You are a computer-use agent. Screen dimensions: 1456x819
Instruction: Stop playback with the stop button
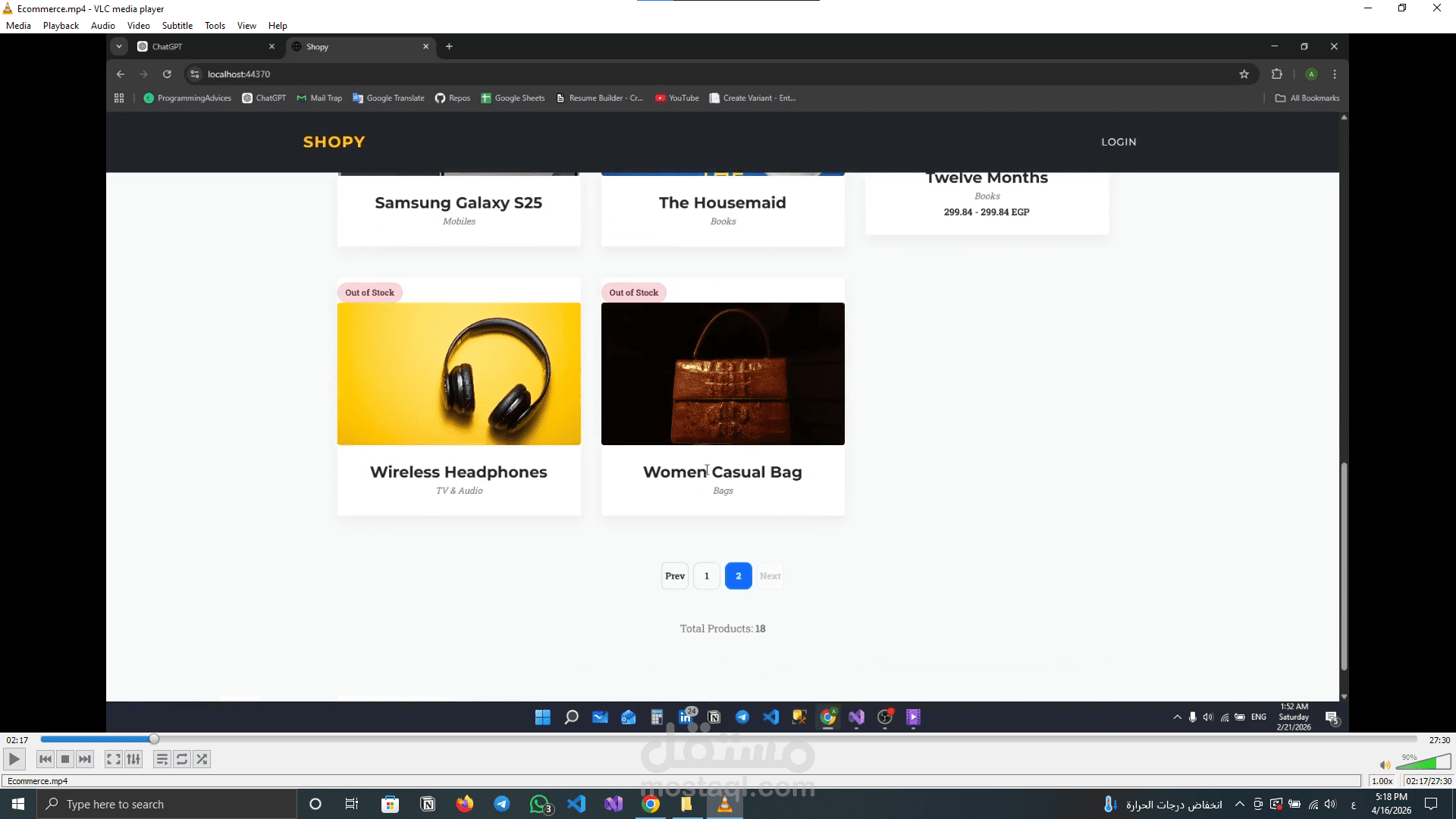(x=65, y=759)
